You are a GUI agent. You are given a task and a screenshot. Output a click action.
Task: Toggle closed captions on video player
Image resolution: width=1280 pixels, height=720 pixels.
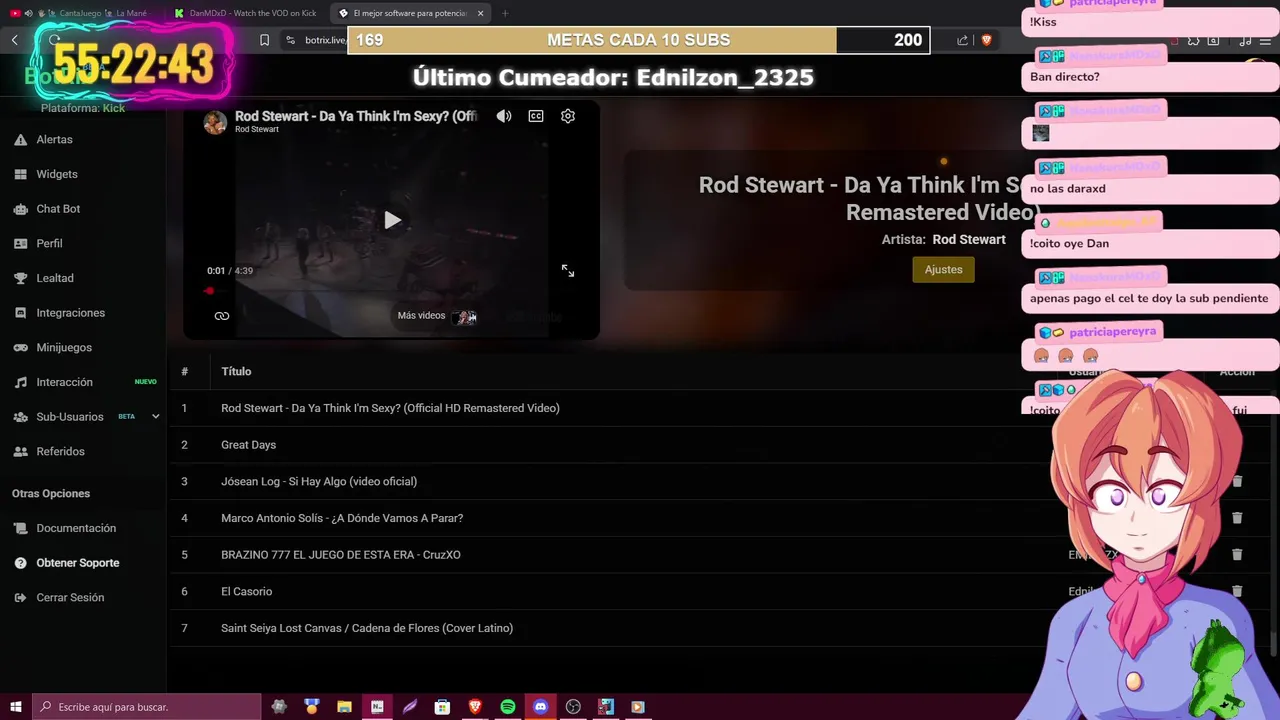tap(536, 116)
